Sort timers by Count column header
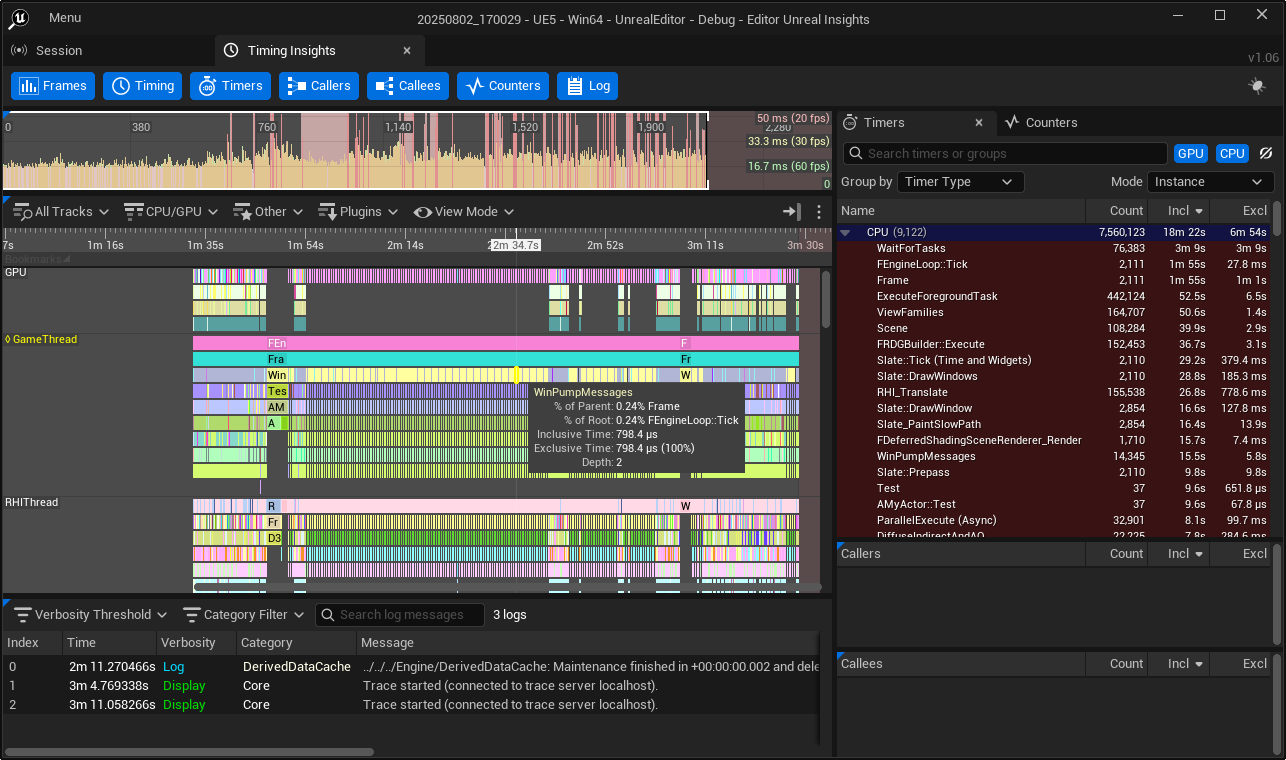Viewport: 1286px width, 760px height. click(x=1117, y=211)
